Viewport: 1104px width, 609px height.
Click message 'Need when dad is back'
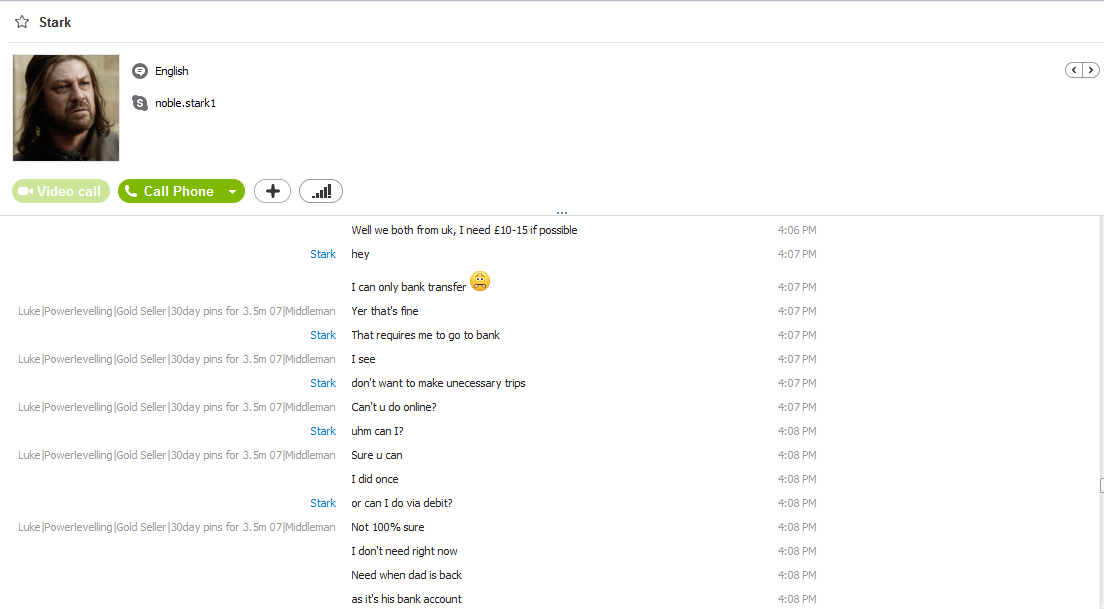click(x=406, y=575)
